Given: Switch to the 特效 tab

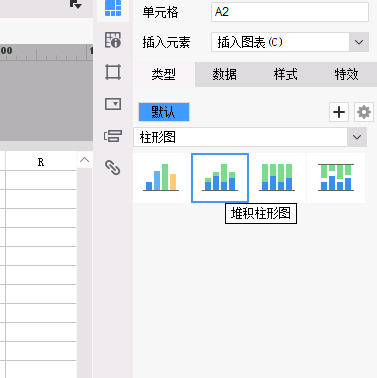Looking at the screenshot, I should (347, 74).
